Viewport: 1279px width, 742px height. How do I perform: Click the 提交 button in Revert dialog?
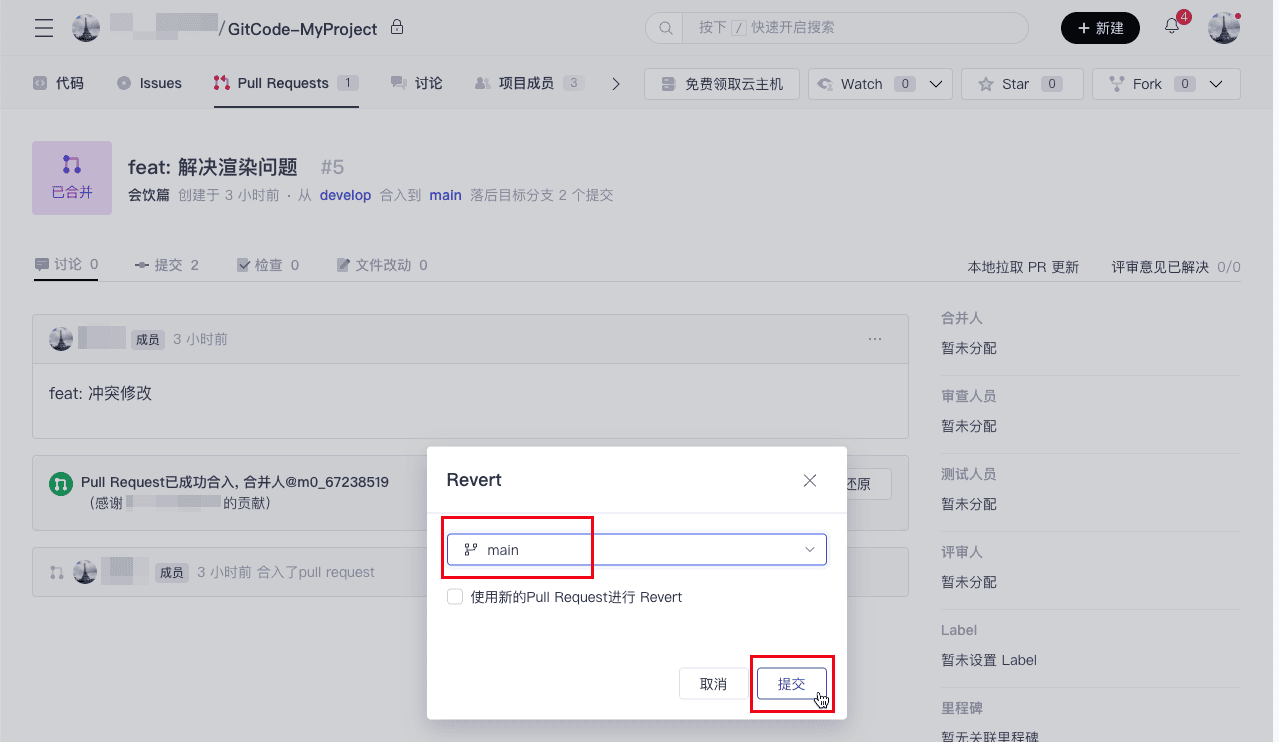pyautogui.click(x=791, y=684)
